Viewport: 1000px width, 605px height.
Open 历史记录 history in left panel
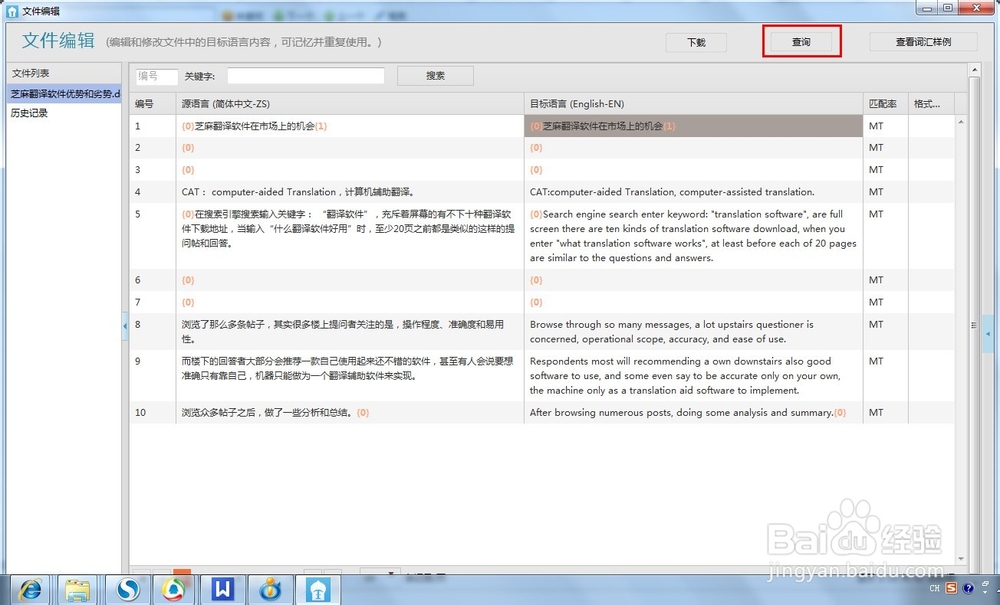coord(29,113)
